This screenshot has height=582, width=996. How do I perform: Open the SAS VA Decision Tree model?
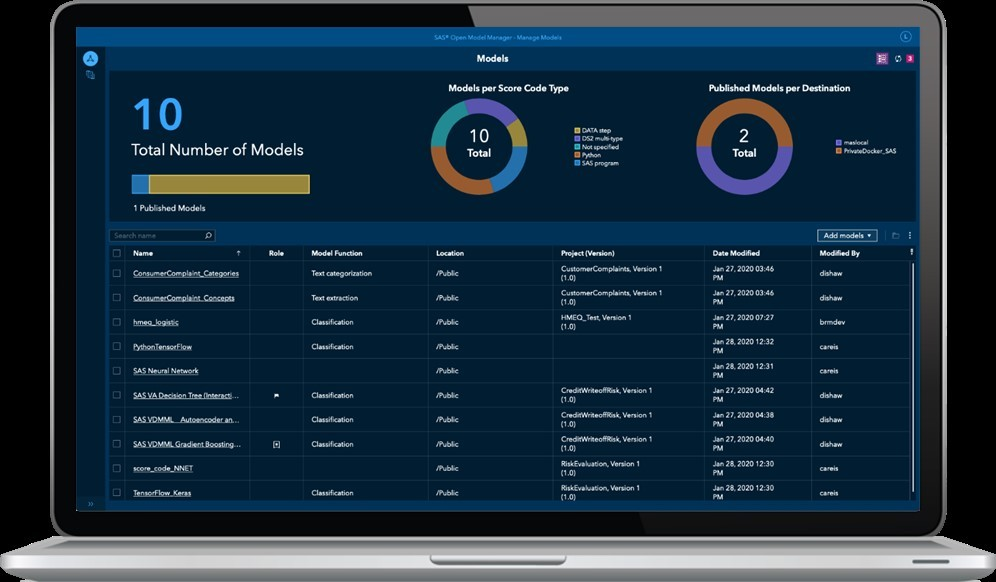[186, 395]
